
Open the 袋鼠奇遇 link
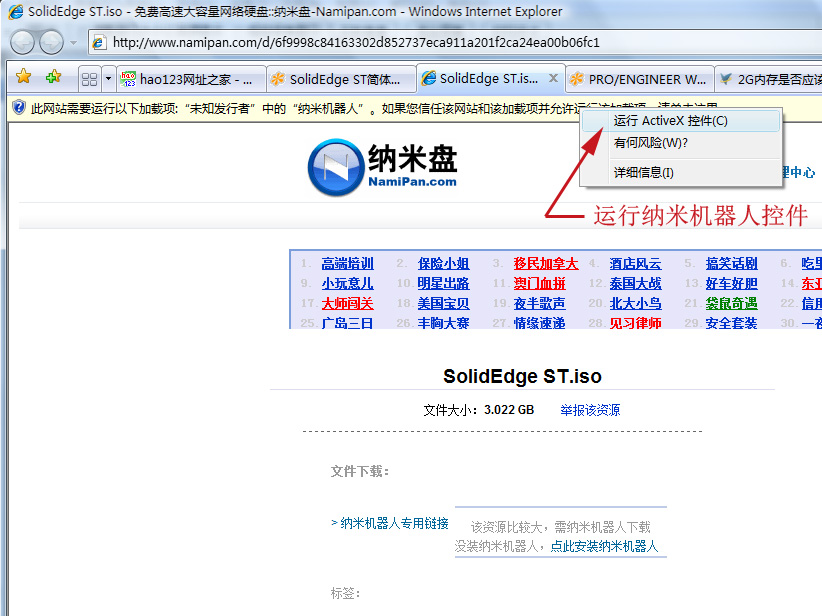[731, 303]
